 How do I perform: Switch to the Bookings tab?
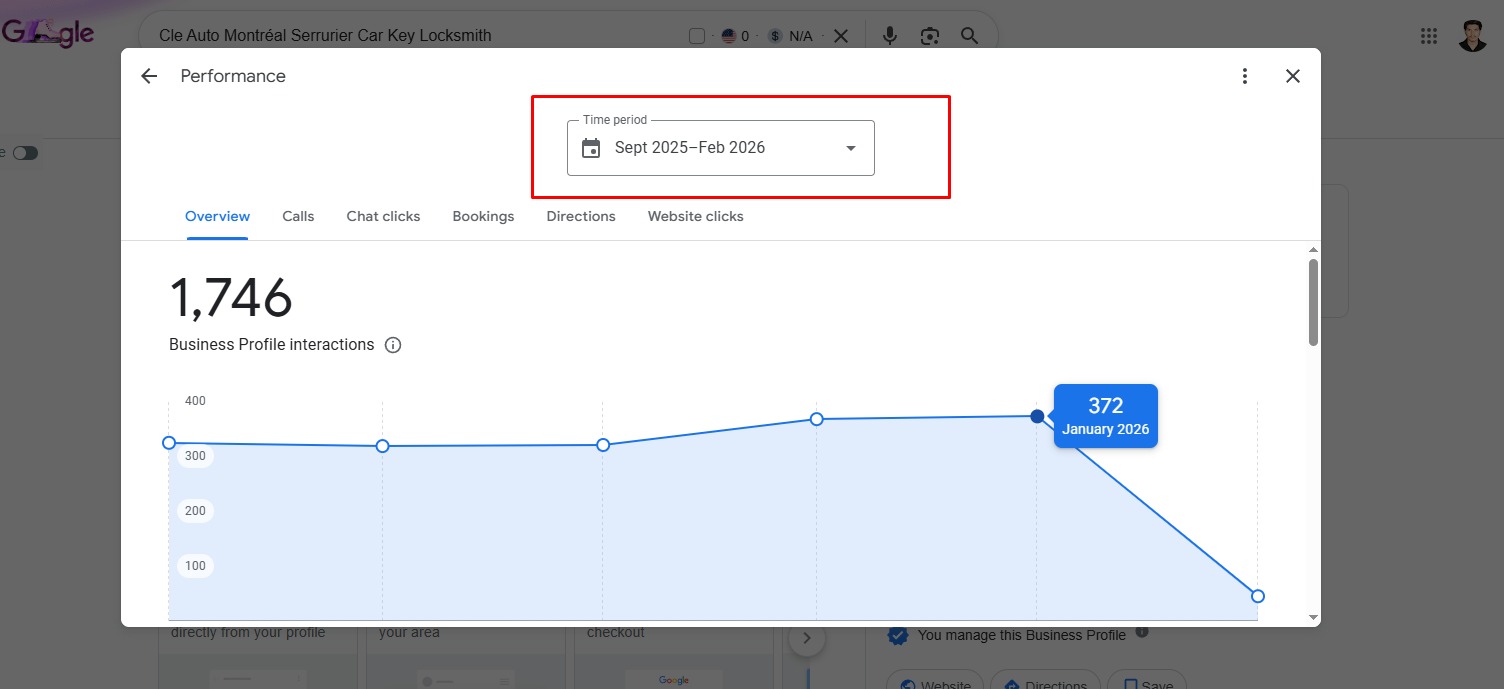point(483,216)
